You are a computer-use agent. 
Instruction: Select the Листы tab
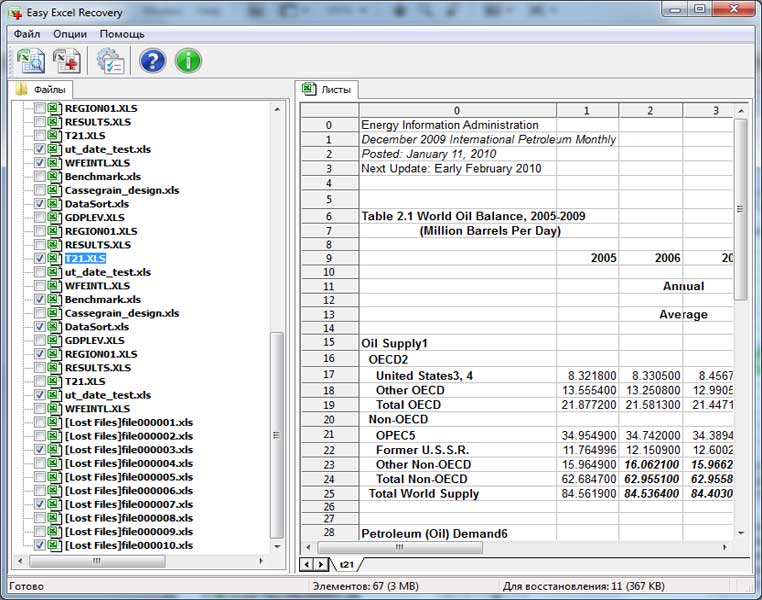(327, 89)
